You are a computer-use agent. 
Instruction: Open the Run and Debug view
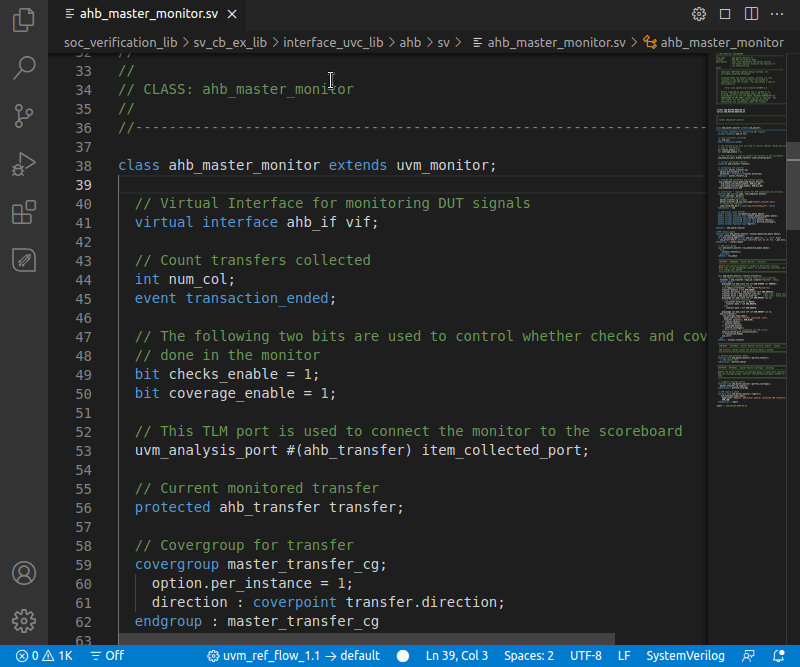tap(24, 164)
